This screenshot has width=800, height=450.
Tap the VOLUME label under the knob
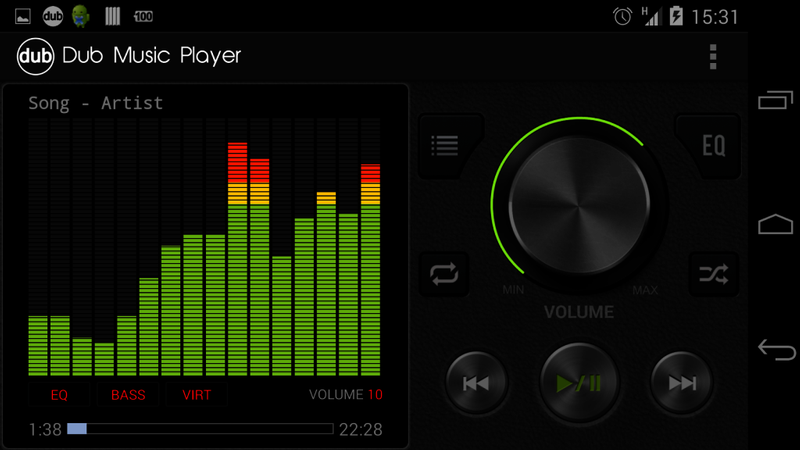[x=579, y=312]
